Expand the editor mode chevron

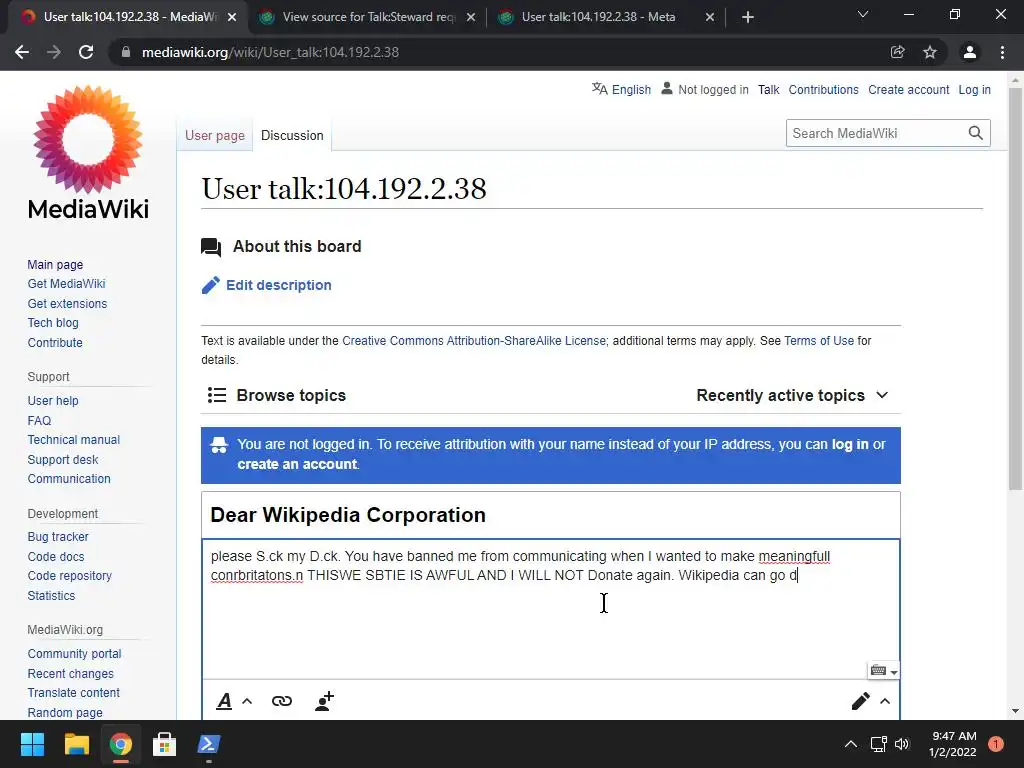point(885,701)
